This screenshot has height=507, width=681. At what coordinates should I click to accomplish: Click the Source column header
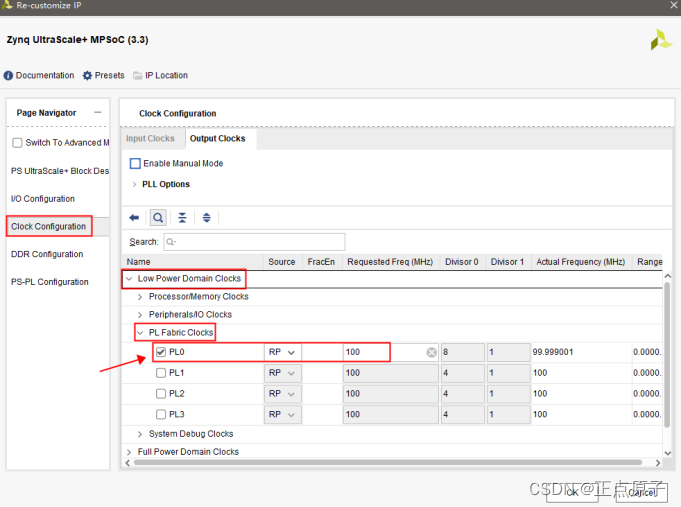[283, 262]
